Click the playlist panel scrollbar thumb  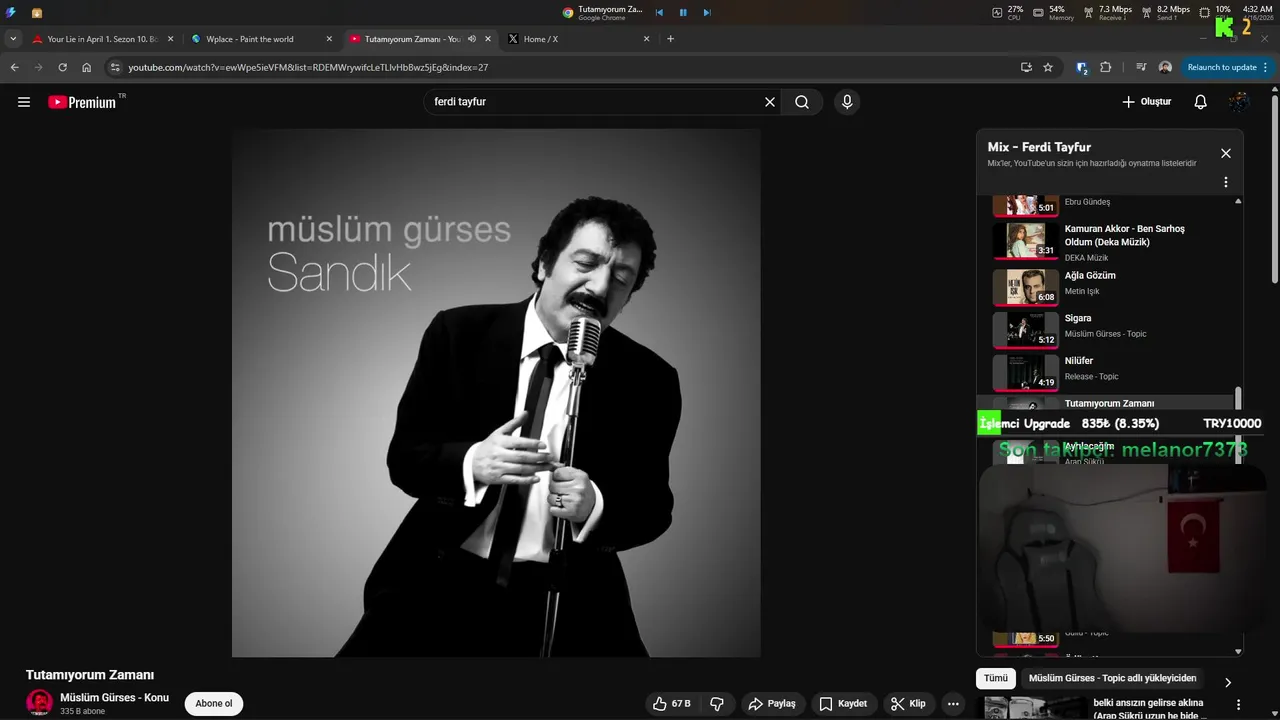(x=1238, y=398)
